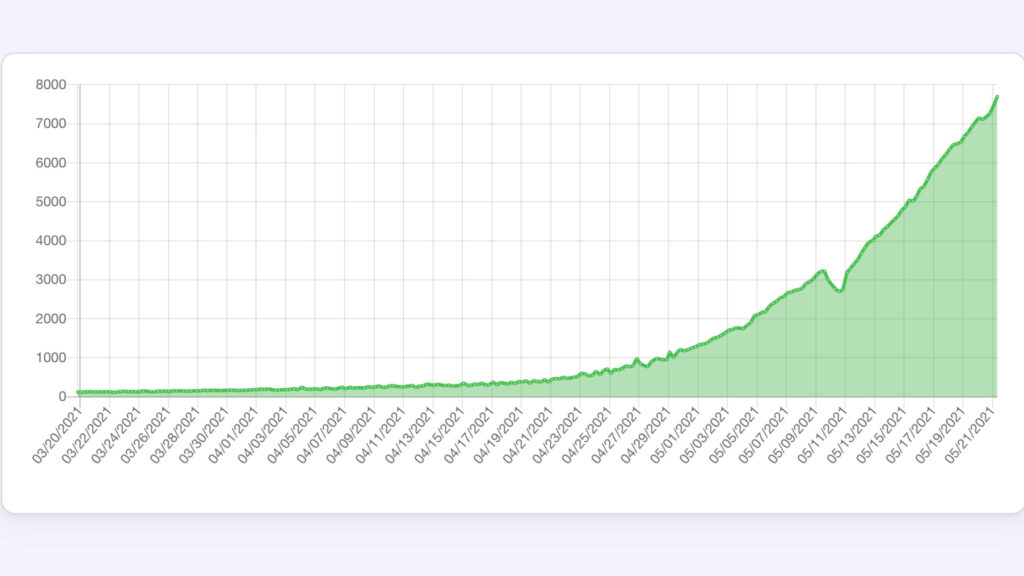Click the 7000 y-axis label

click(50, 123)
